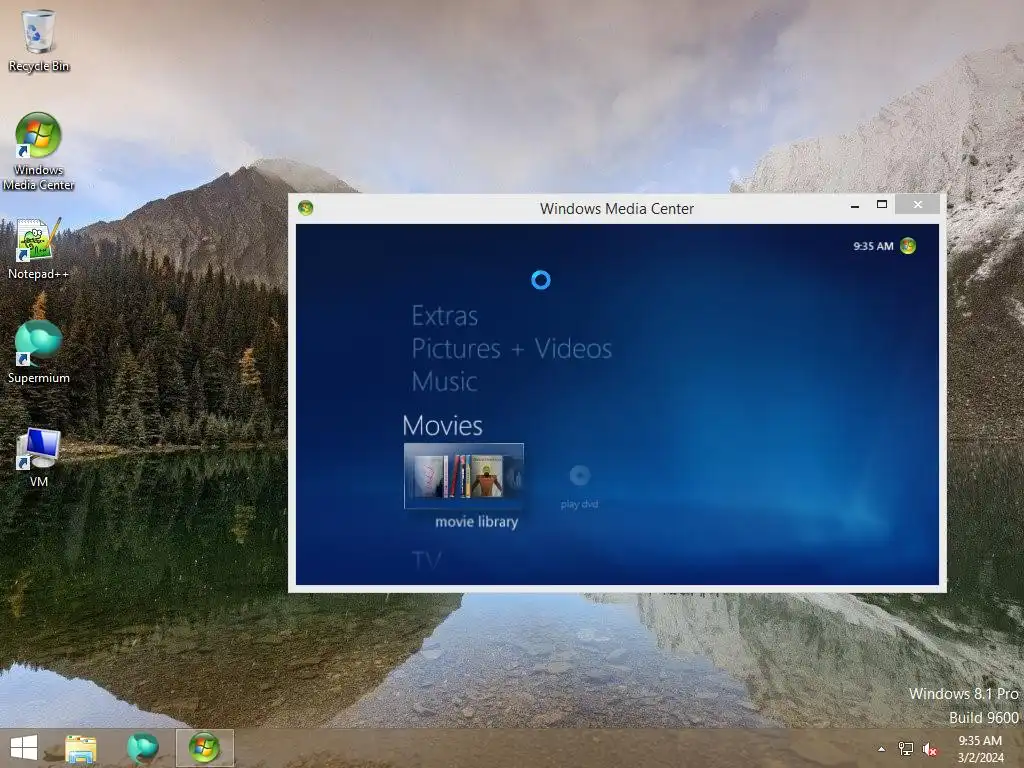
Task: Click the Media Center title bar icon
Action: [x=306, y=208]
